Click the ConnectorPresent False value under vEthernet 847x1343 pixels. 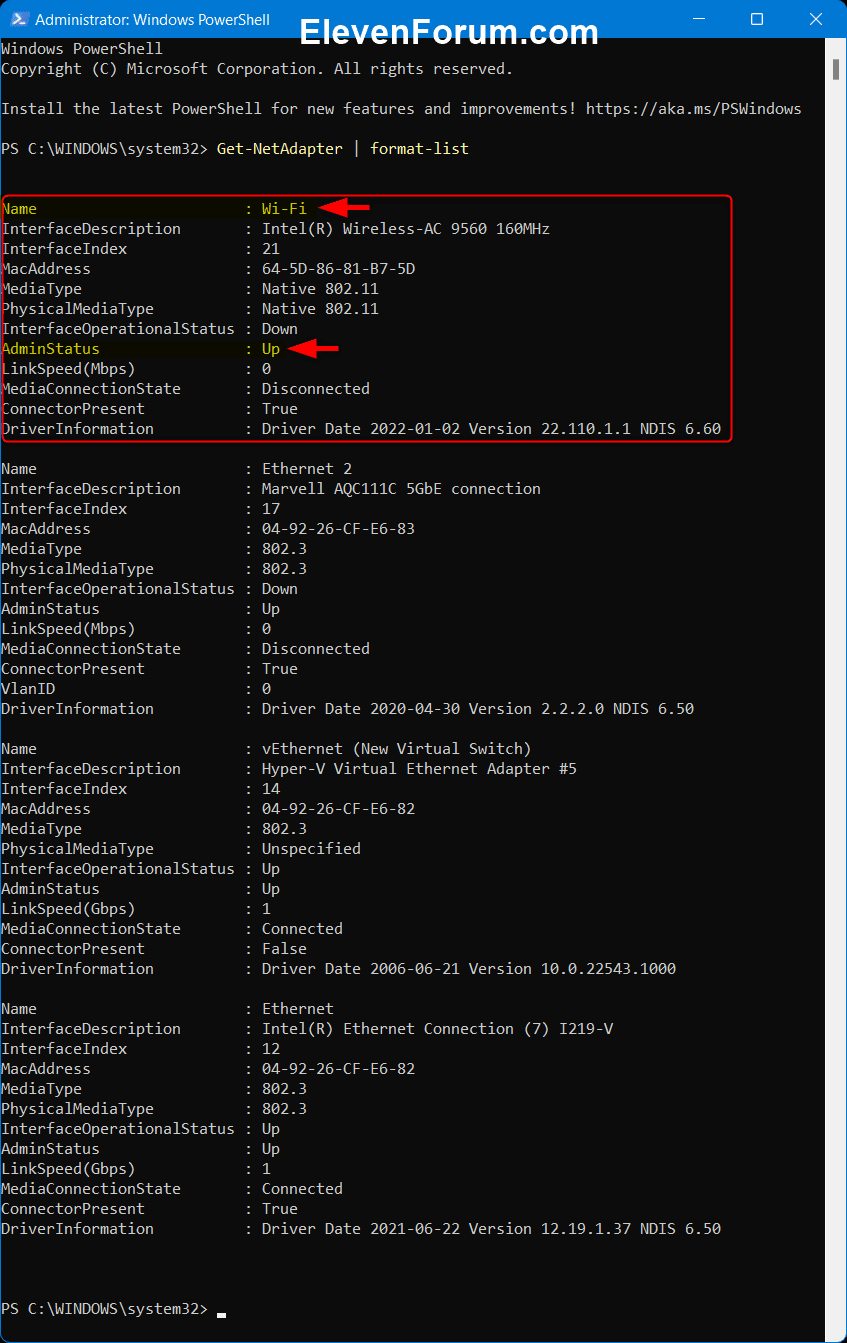(286, 948)
